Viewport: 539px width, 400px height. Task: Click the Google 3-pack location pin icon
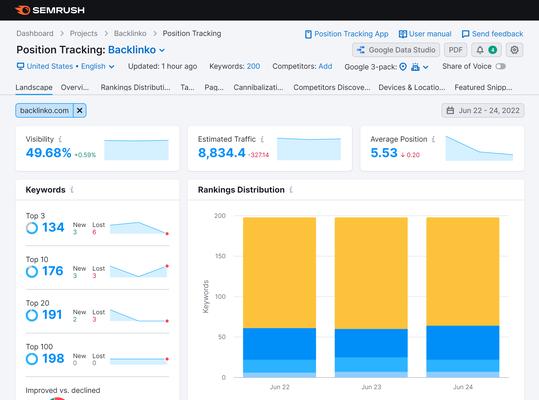[x=403, y=67]
